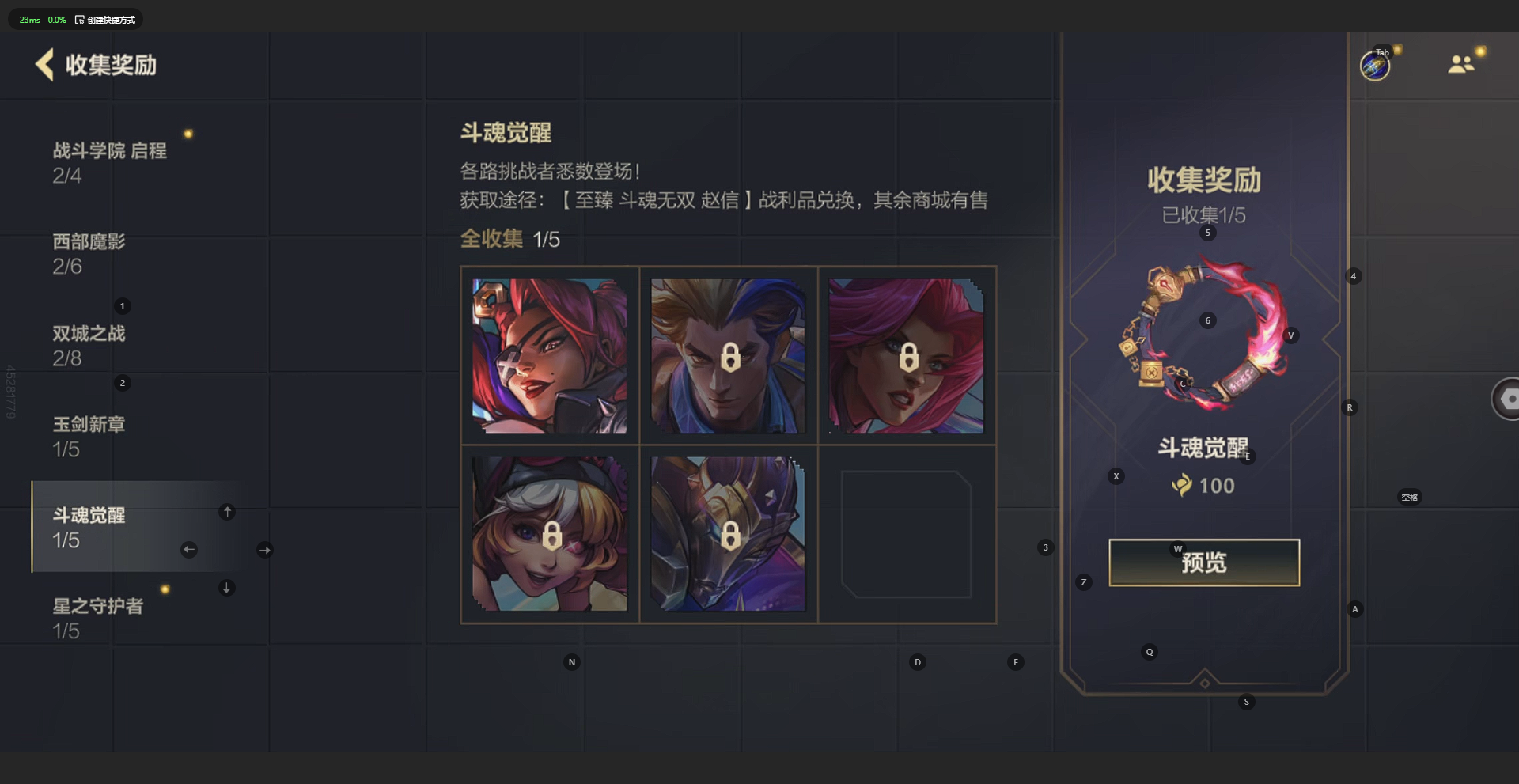Click the 创建快捷方式 shortcut button

(x=105, y=20)
